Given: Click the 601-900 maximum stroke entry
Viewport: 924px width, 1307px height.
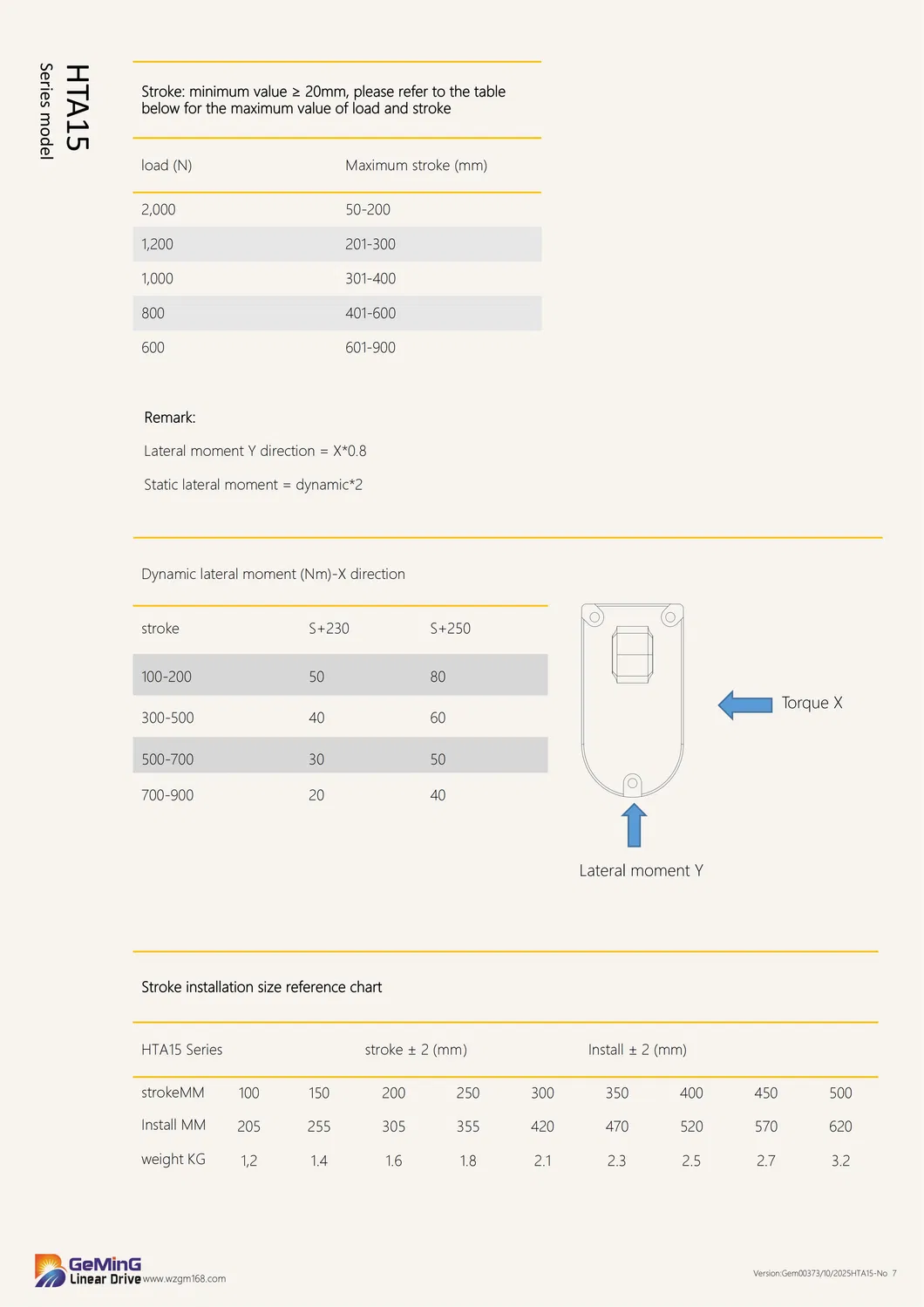Looking at the screenshot, I should point(370,348).
